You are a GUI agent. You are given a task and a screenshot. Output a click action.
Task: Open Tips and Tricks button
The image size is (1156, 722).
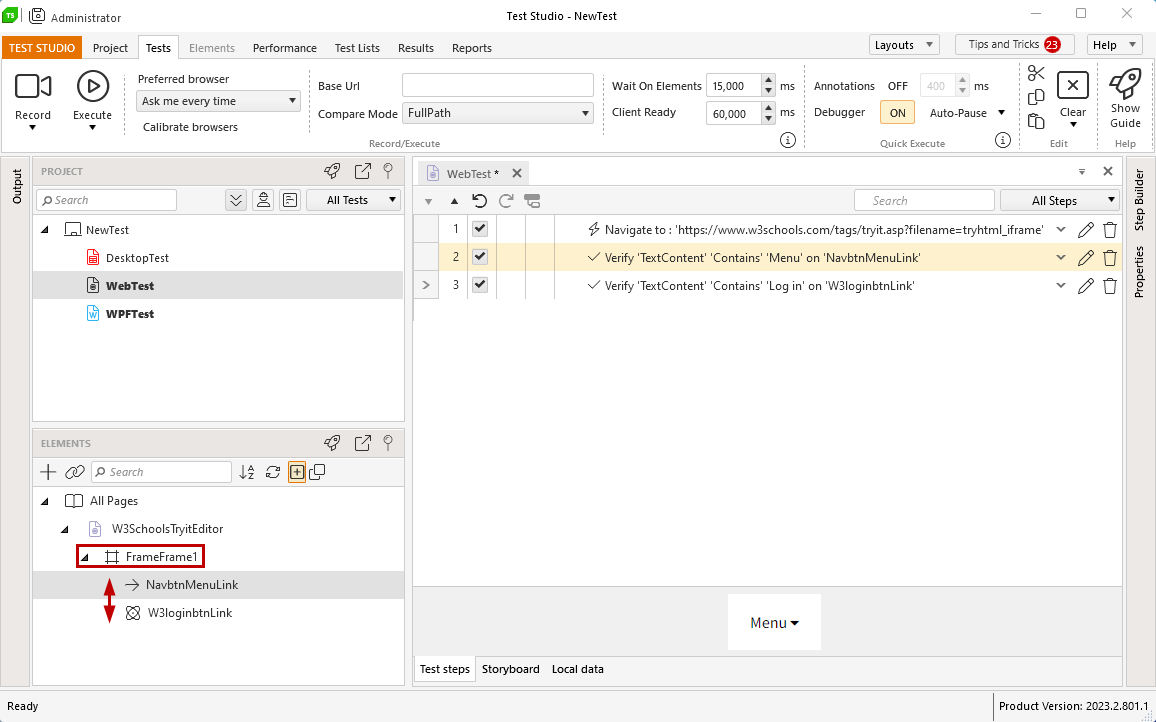[1014, 44]
